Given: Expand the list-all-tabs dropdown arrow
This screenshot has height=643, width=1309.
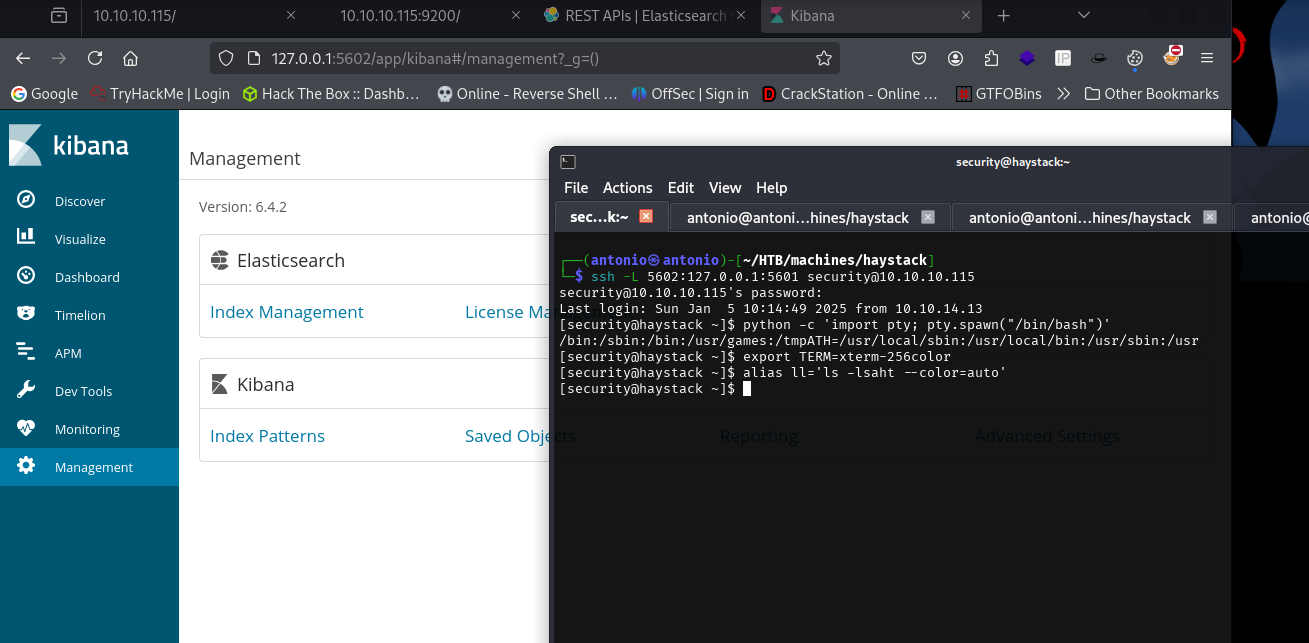Looking at the screenshot, I should pos(1084,16).
